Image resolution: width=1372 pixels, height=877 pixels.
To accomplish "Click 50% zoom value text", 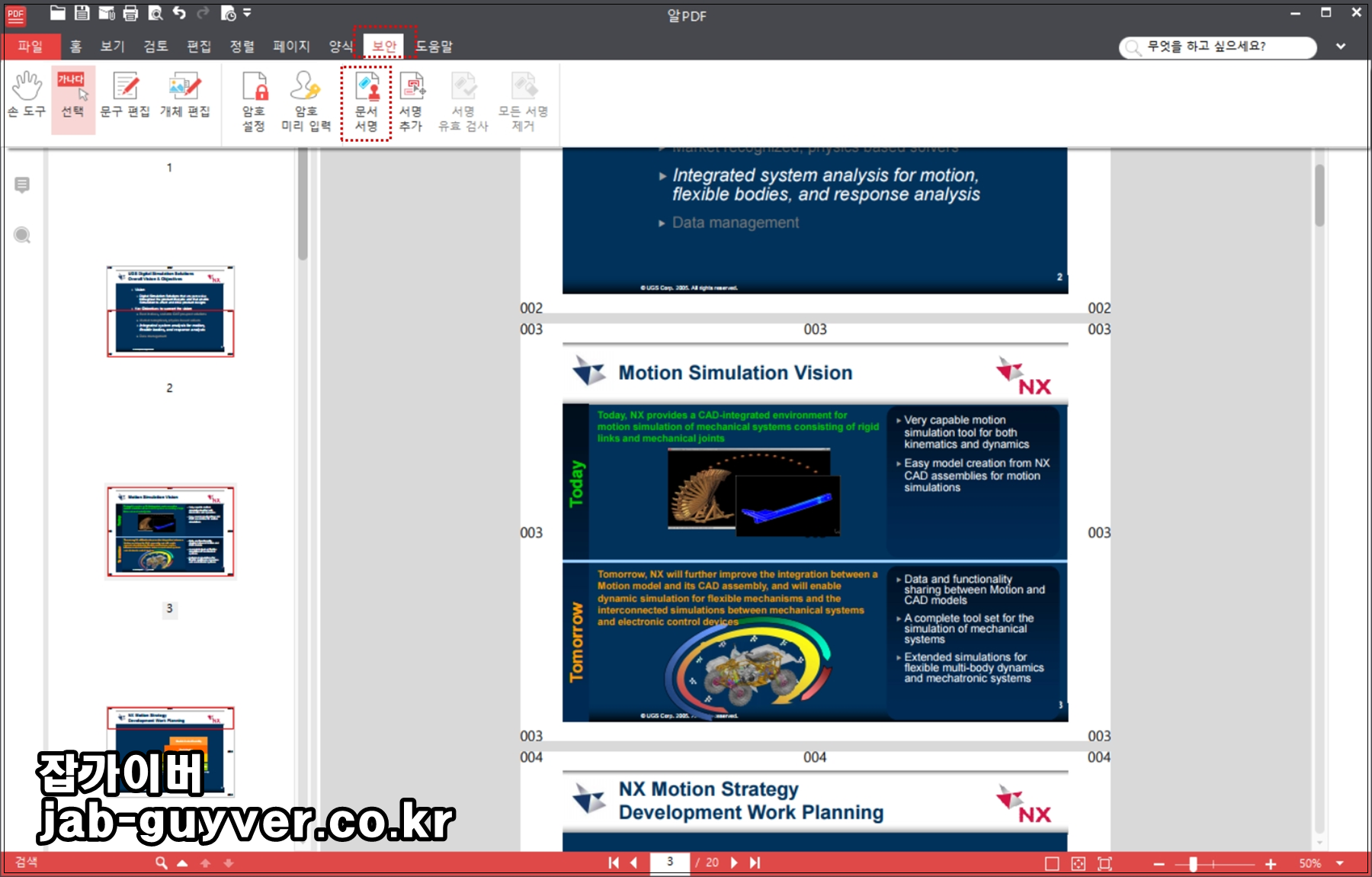I will [1310, 863].
